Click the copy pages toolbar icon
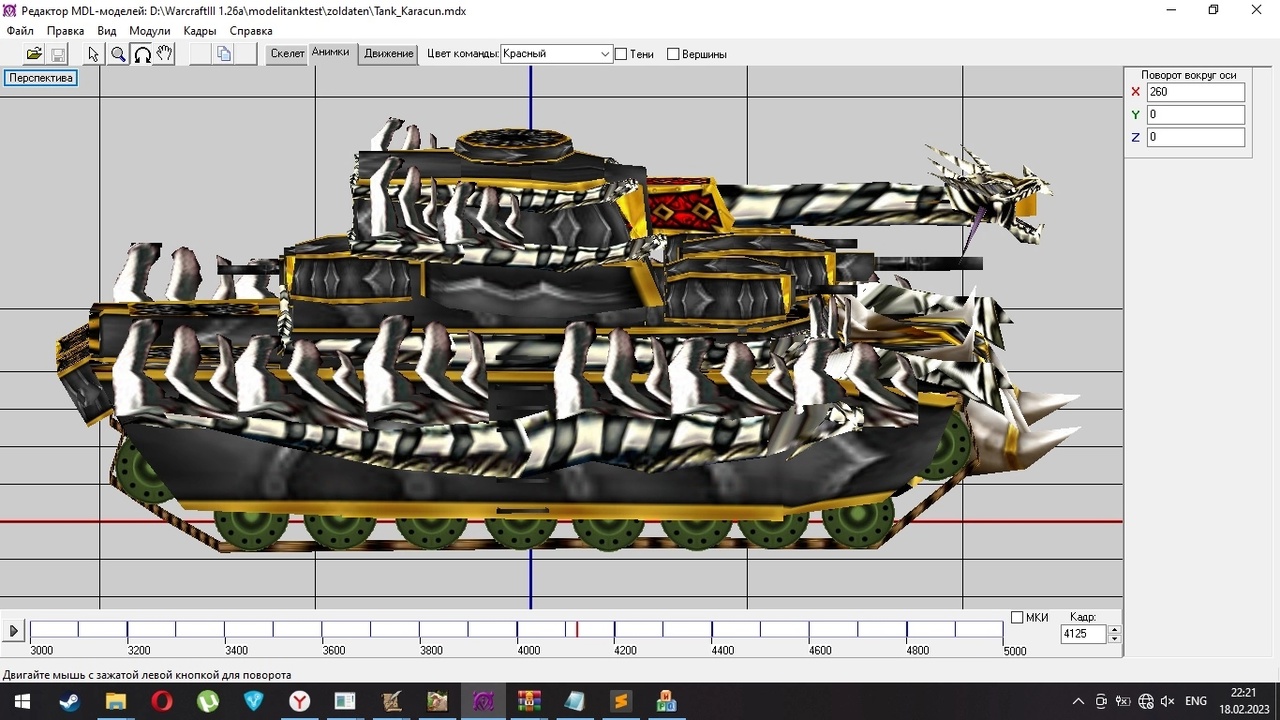 tap(224, 54)
